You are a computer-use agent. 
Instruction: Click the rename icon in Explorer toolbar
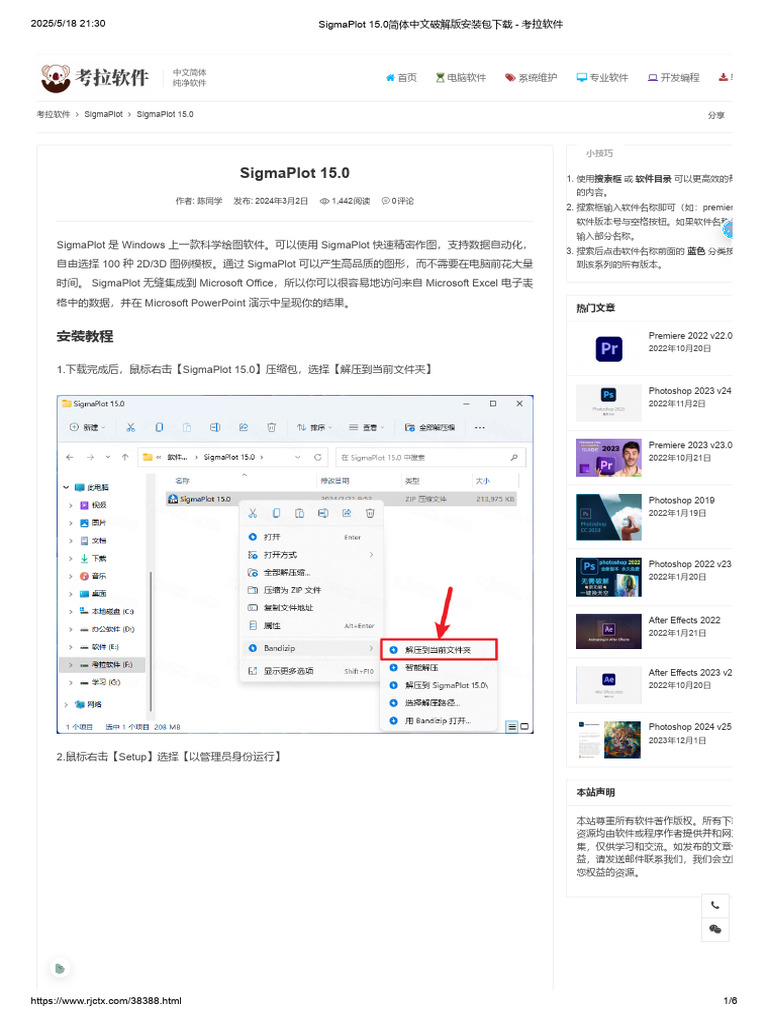pyautogui.click(x=215, y=428)
